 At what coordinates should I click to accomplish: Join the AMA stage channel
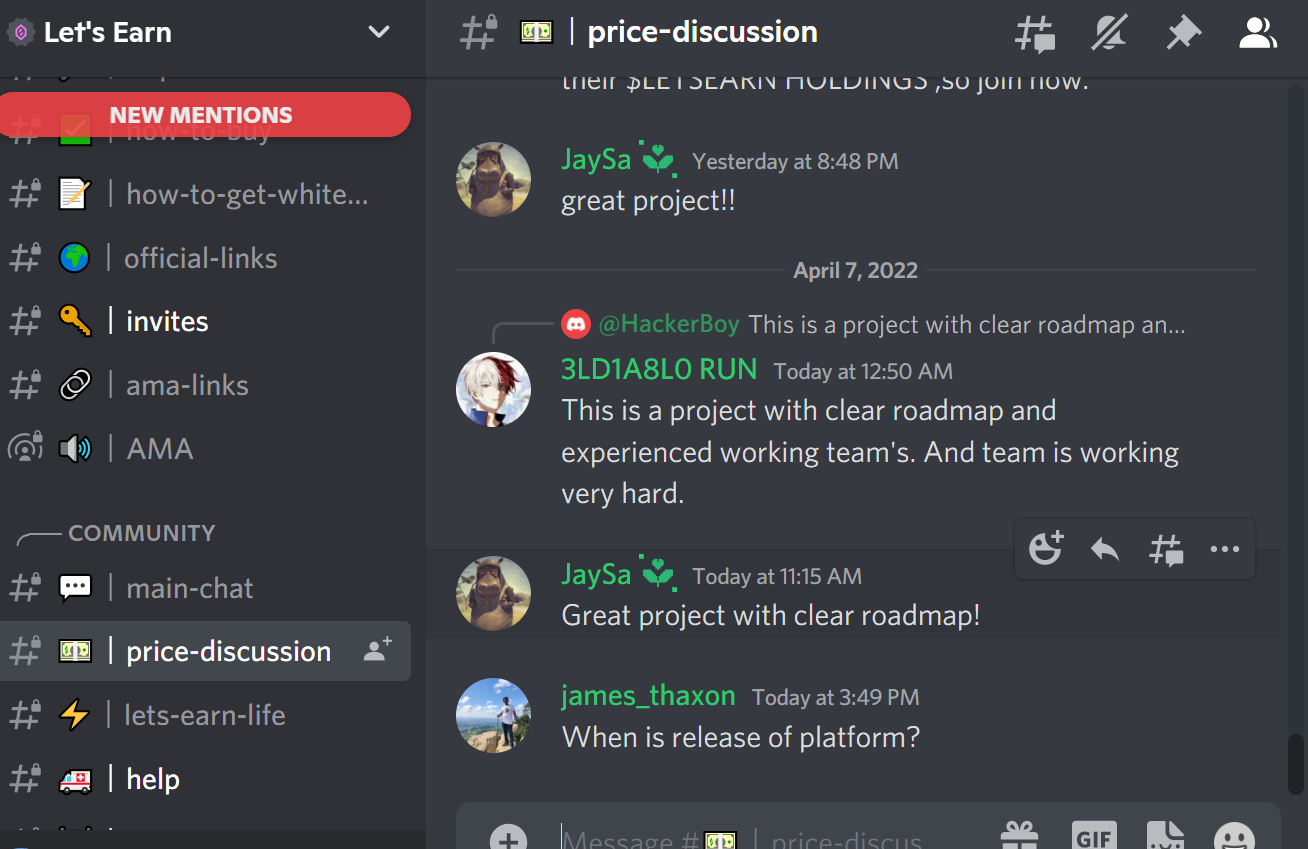205,448
